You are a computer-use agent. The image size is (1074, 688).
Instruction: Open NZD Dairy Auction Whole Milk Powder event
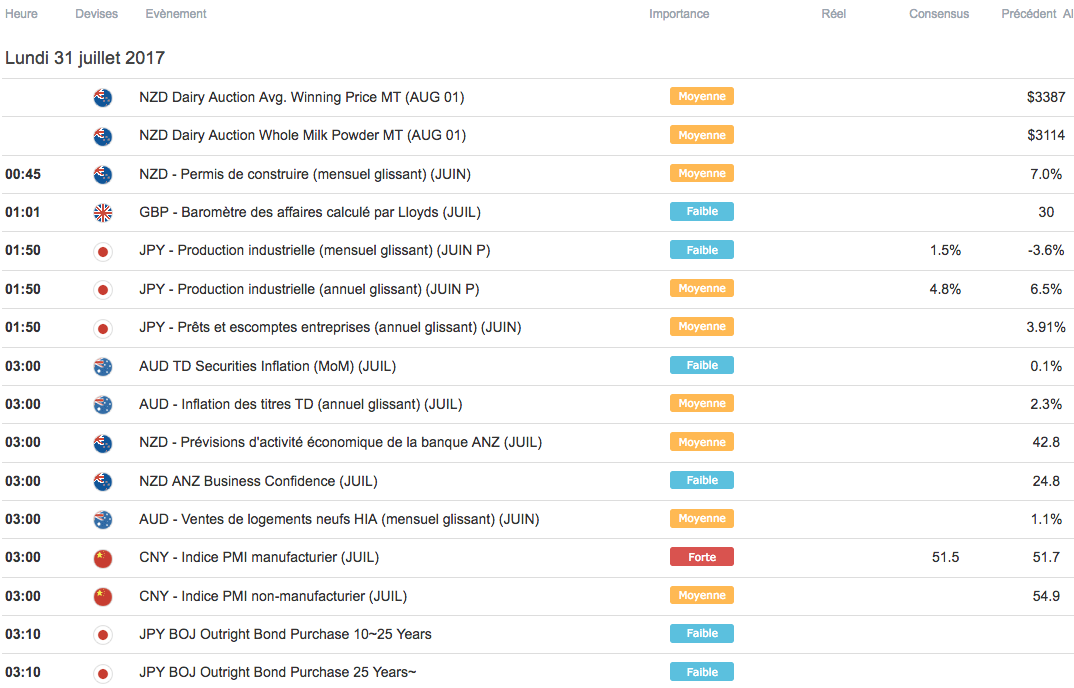[302, 135]
